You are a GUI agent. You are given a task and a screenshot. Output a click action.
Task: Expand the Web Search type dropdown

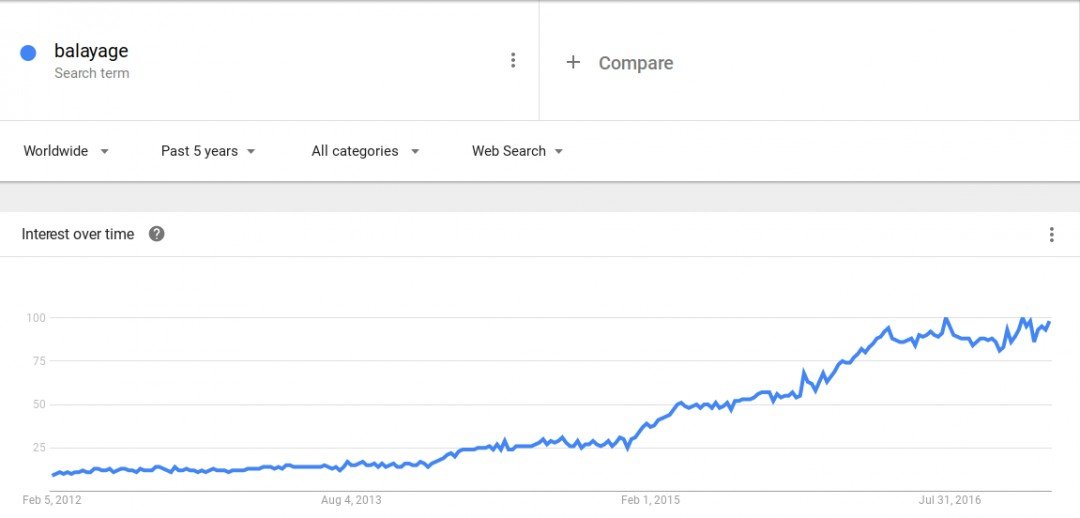coord(517,151)
